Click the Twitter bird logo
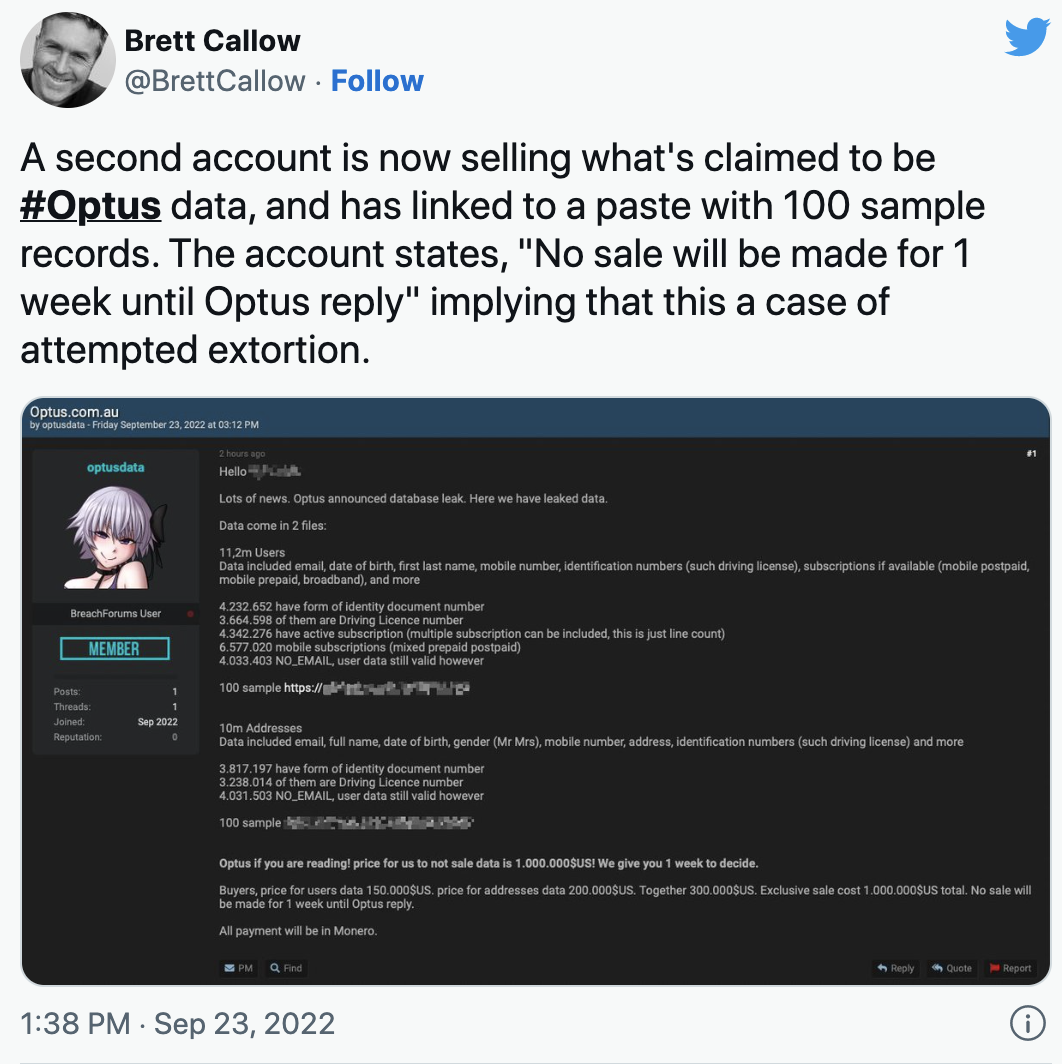This screenshot has height=1064, width=1062. (1027, 38)
